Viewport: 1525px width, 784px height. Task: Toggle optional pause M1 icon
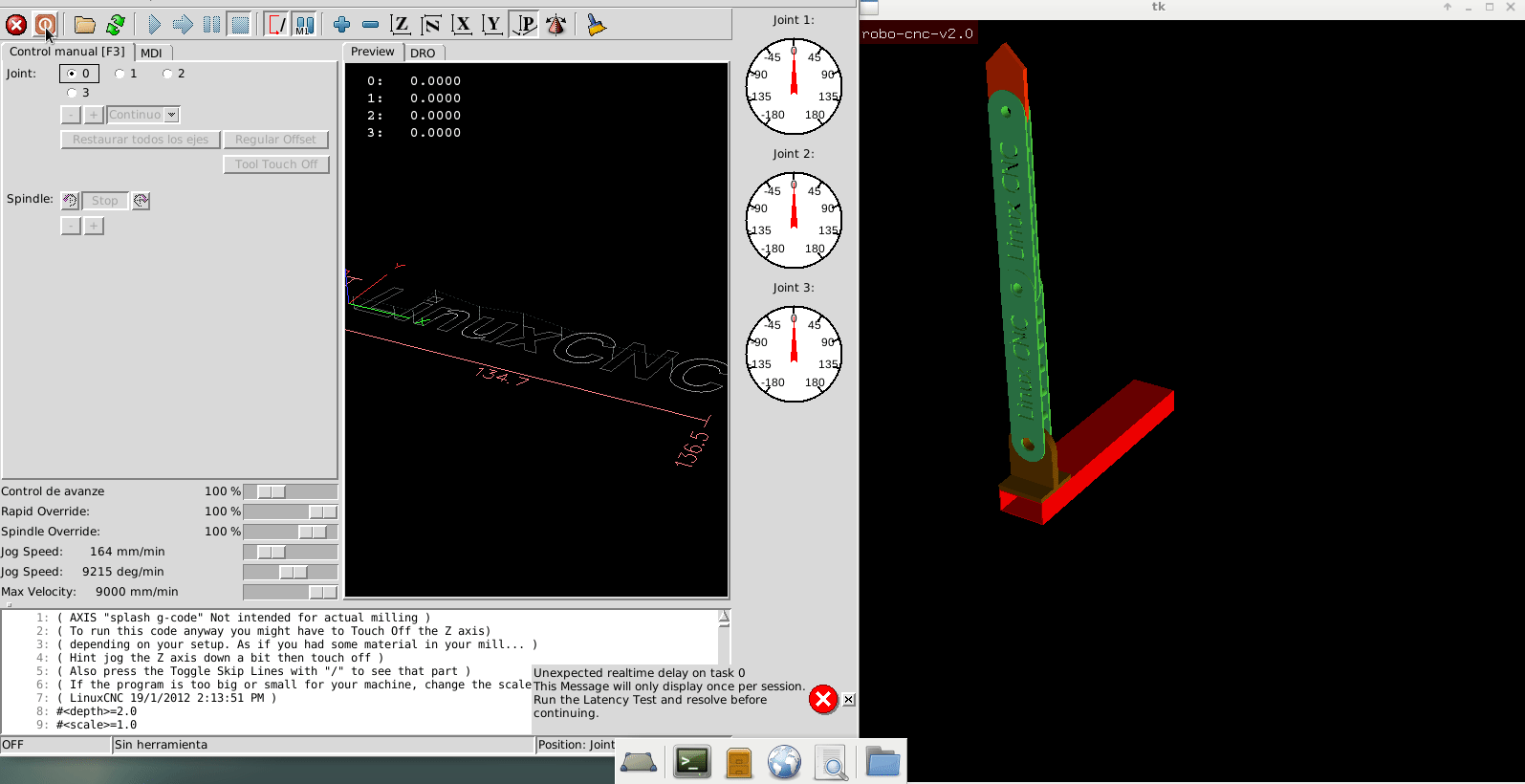tap(305, 25)
